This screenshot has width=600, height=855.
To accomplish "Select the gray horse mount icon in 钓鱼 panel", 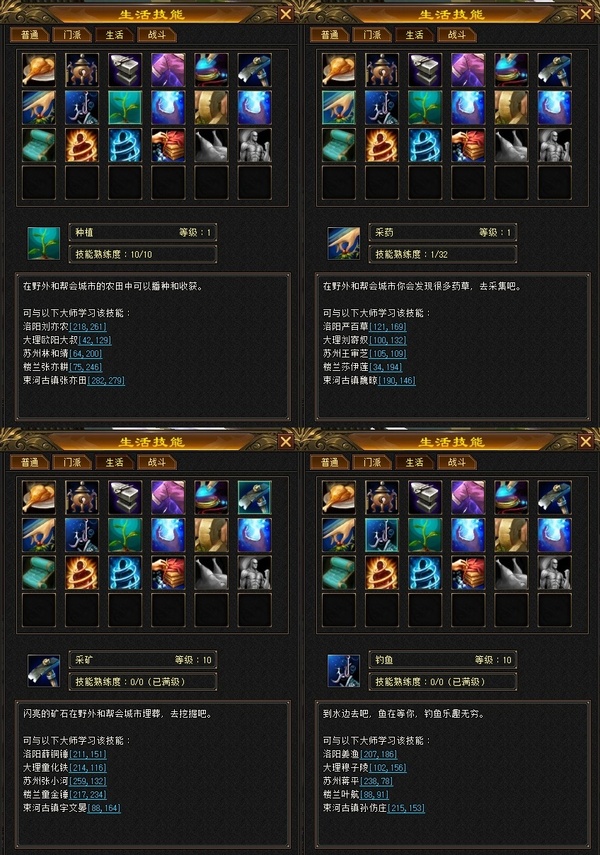I will point(511,573).
